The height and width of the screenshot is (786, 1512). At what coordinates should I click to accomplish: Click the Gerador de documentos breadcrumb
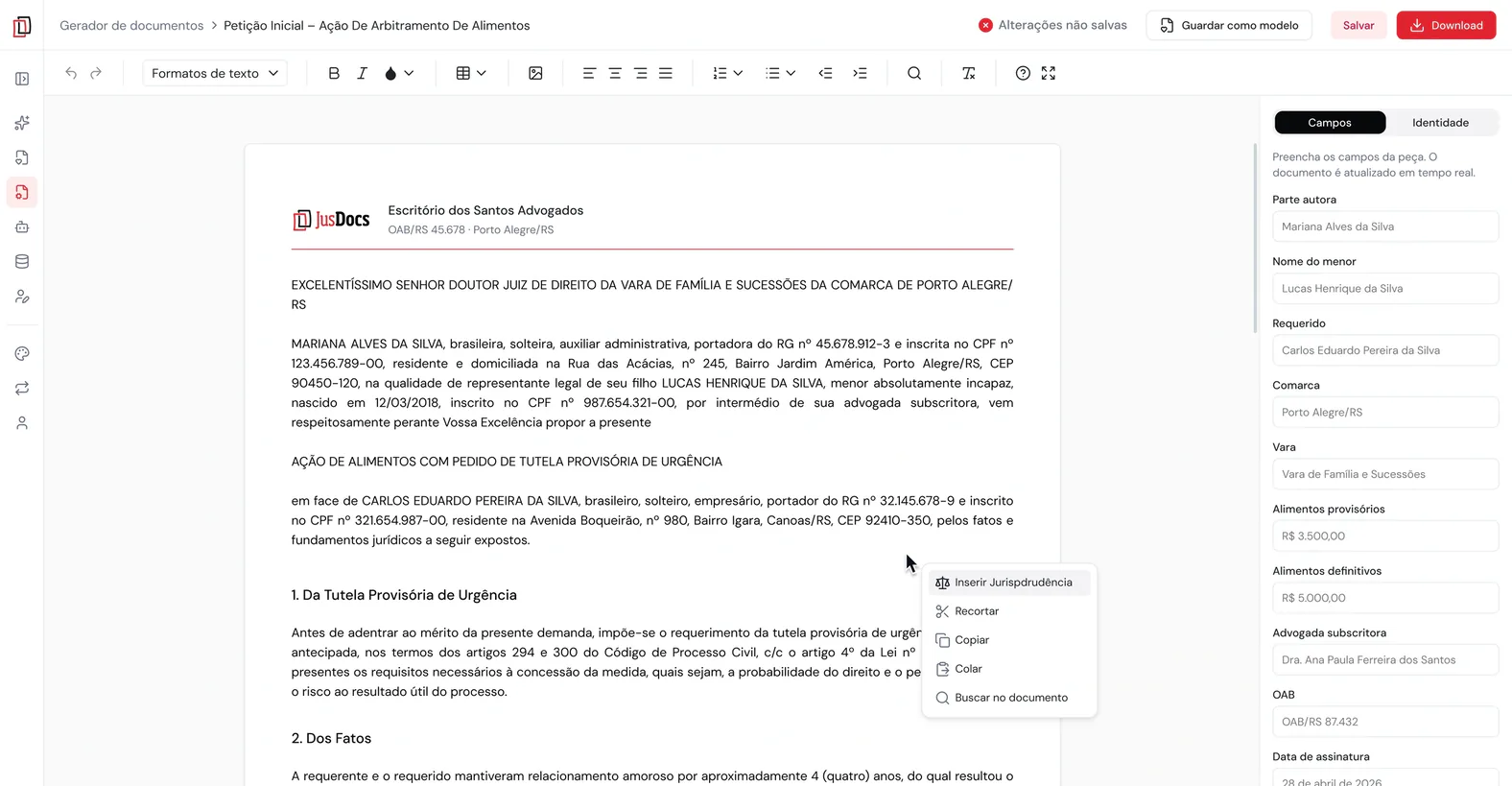[x=131, y=26]
